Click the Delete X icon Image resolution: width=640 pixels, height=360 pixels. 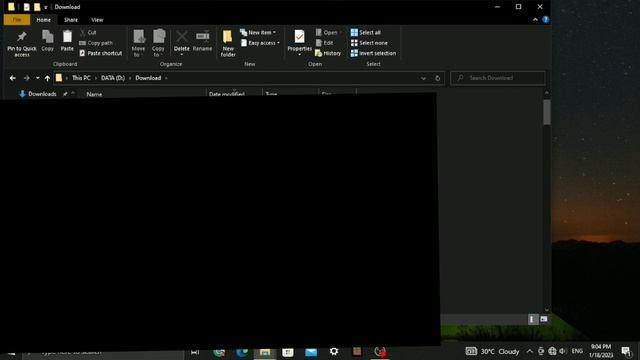(x=182, y=37)
